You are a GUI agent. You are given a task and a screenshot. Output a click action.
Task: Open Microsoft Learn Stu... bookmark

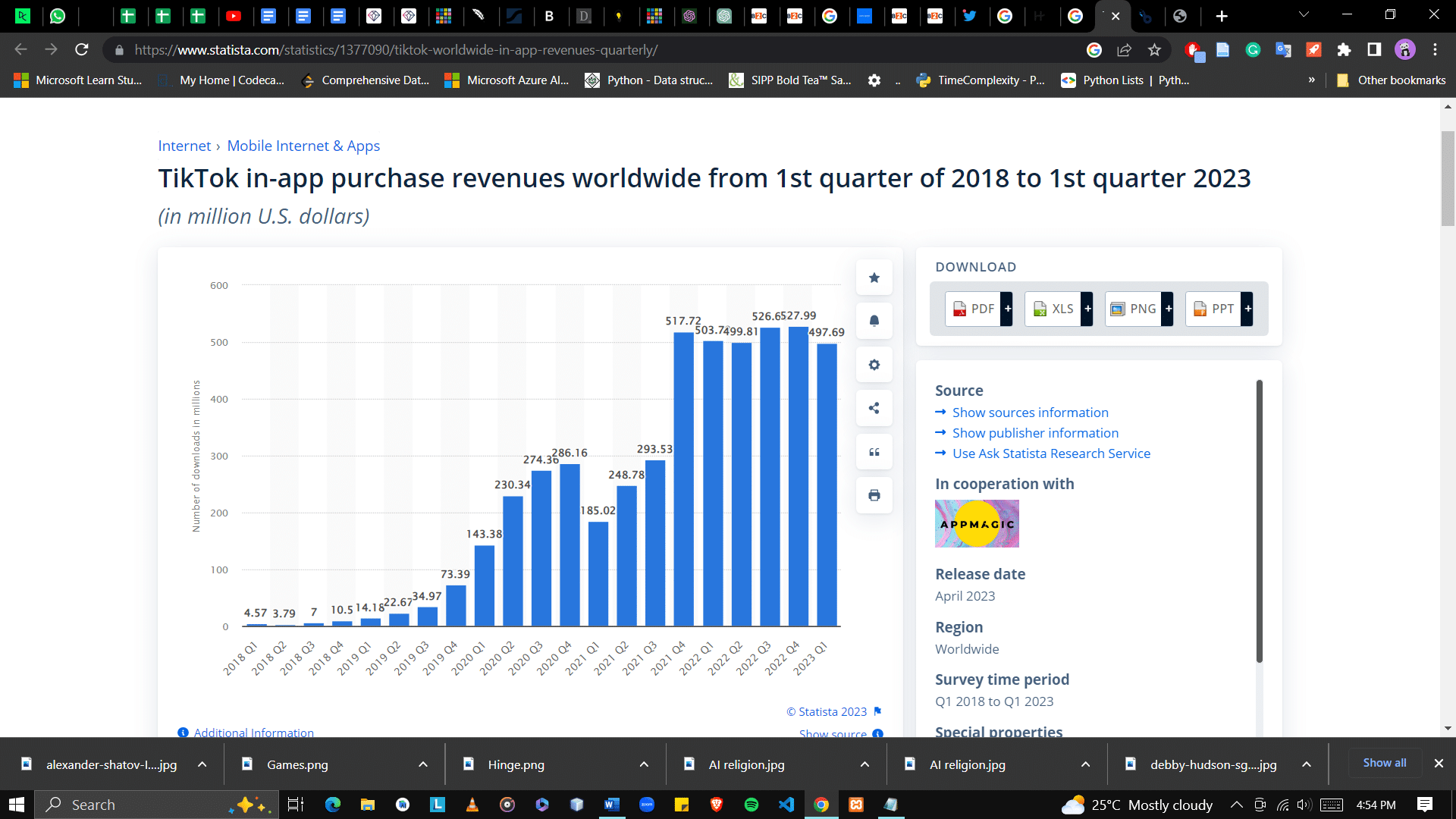(78, 80)
